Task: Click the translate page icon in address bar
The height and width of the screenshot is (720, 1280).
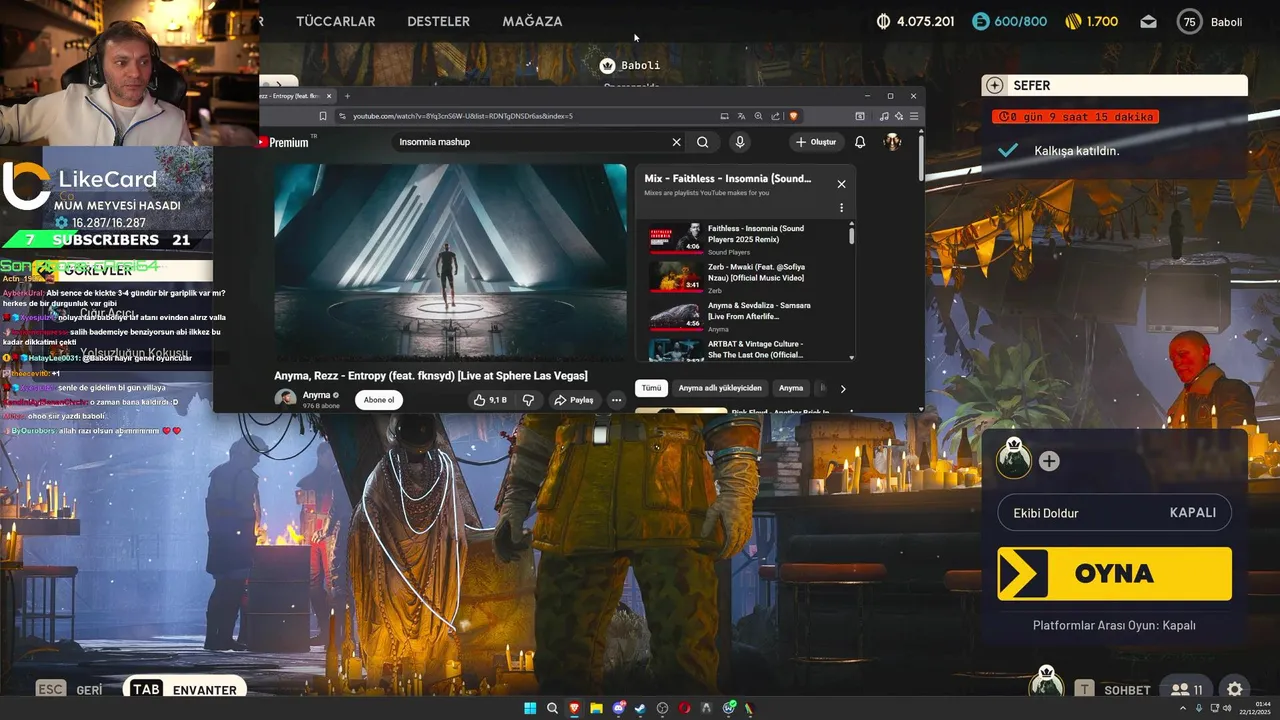Action: [x=742, y=116]
